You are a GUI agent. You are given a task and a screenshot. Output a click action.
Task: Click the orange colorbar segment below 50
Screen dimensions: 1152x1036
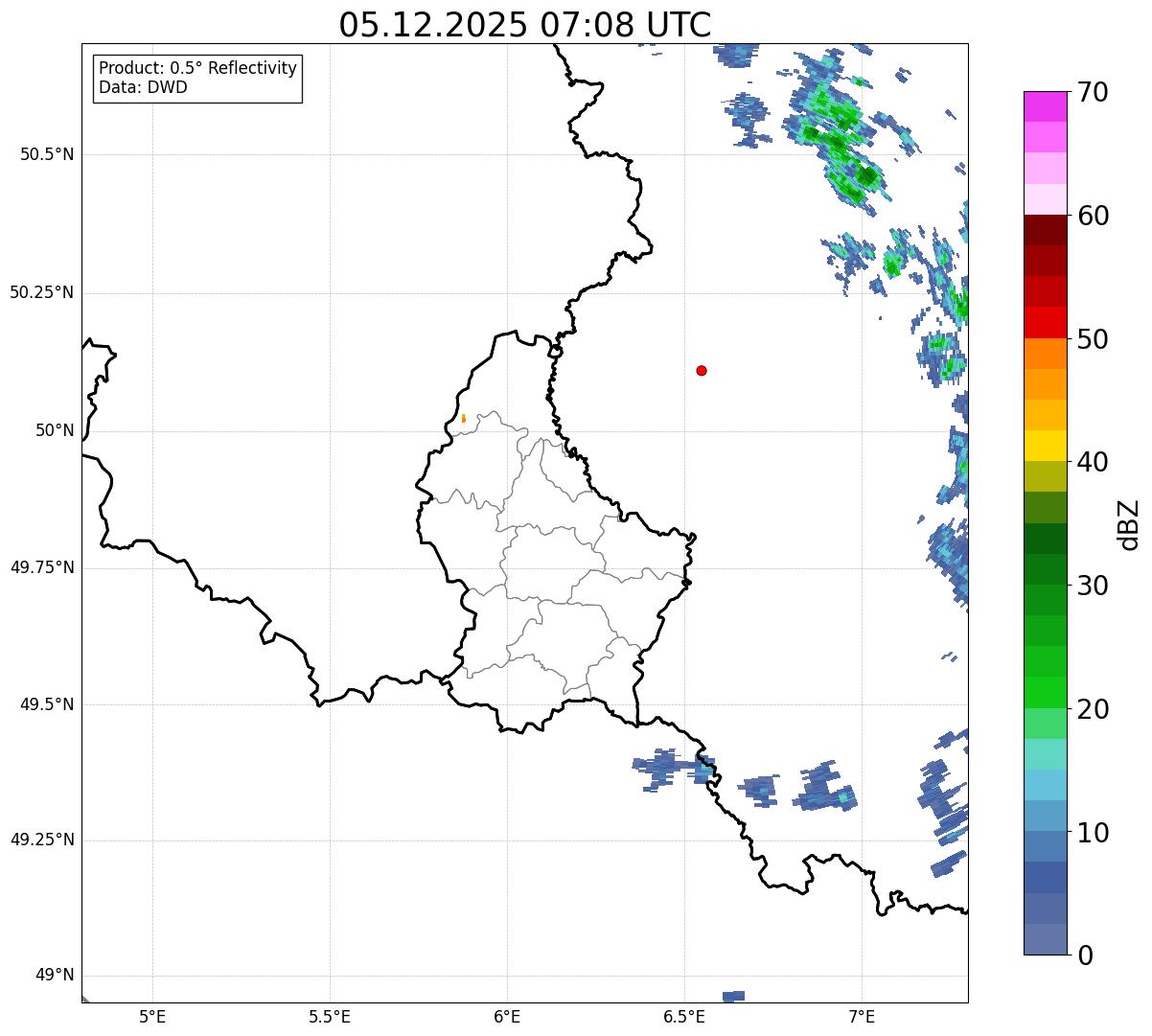click(1045, 354)
